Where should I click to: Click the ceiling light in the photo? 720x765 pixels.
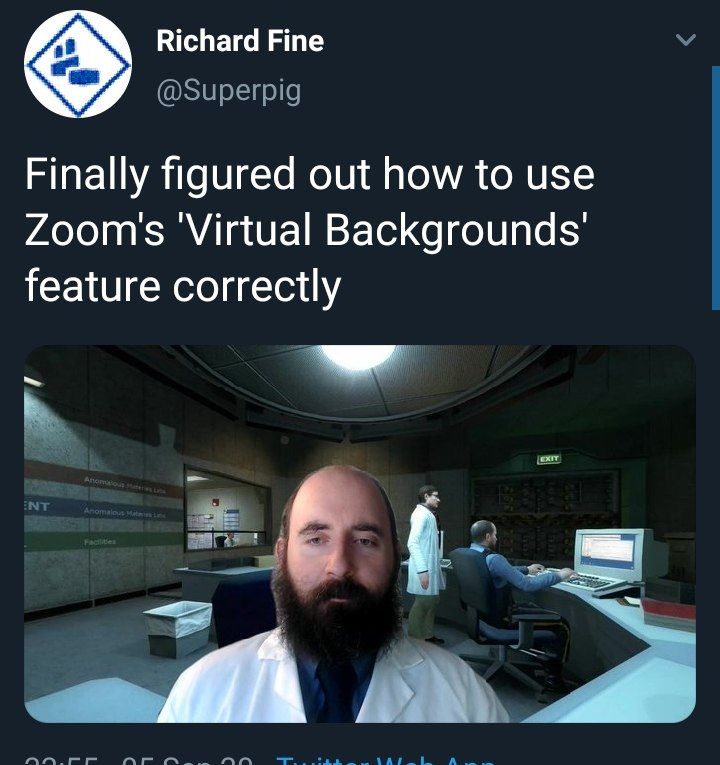pyautogui.click(x=358, y=357)
